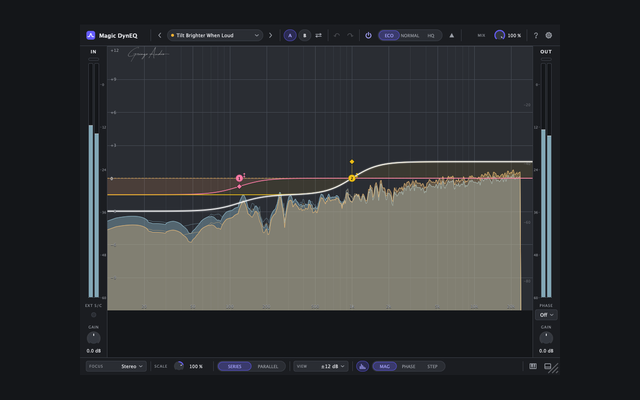Image resolution: width=640 pixels, height=400 pixels.
Task: Click the pink diamond dynamic handle of band 1
Action: point(239,187)
